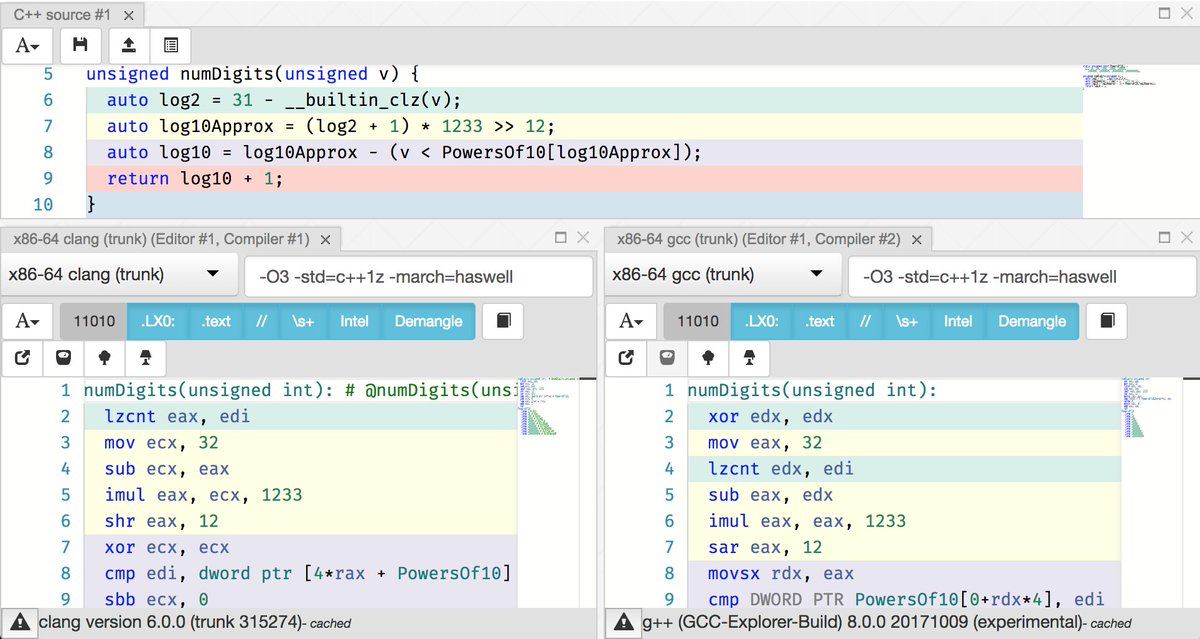
Task: Click gcc assembly line 'movsx rdx, eax'
Action: (781, 574)
